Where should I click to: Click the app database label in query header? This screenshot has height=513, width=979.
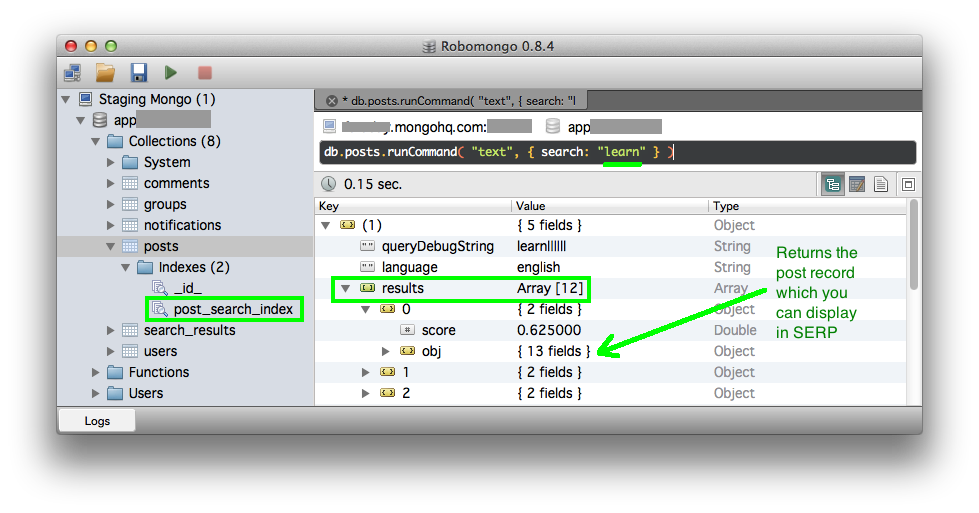[614, 127]
